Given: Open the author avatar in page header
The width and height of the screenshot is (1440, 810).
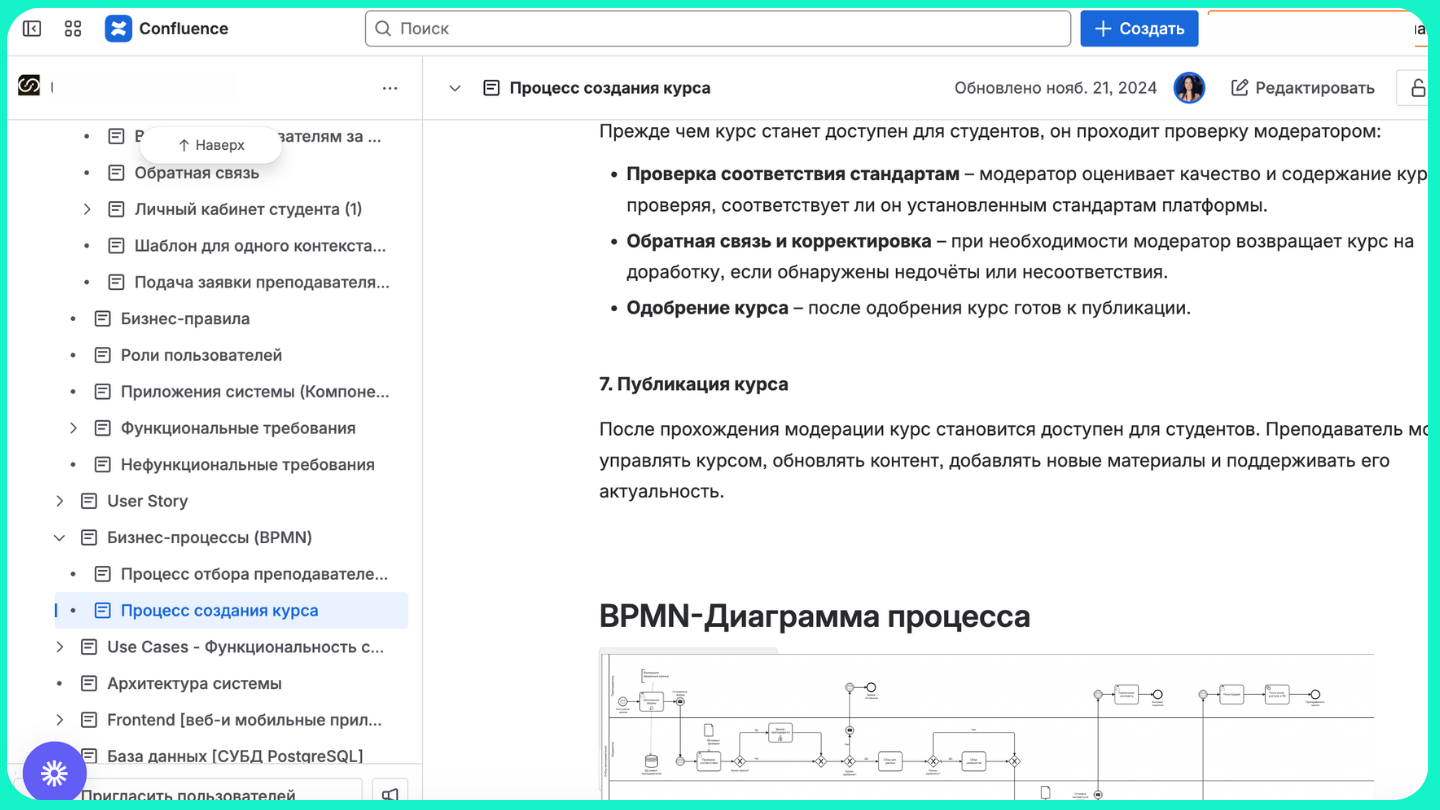Looking at the screenshot, I should click(x=1189, y=88).
